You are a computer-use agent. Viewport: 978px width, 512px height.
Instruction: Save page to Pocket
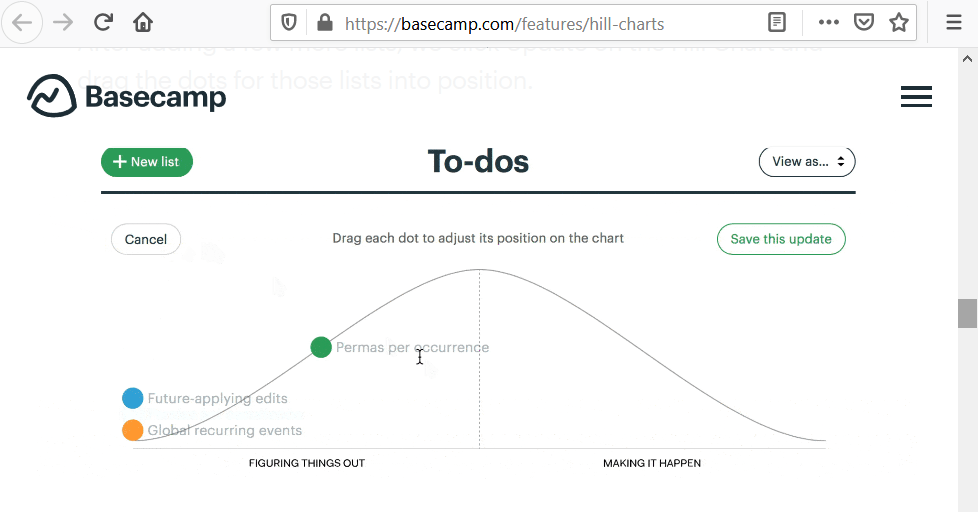pos(864,23)
